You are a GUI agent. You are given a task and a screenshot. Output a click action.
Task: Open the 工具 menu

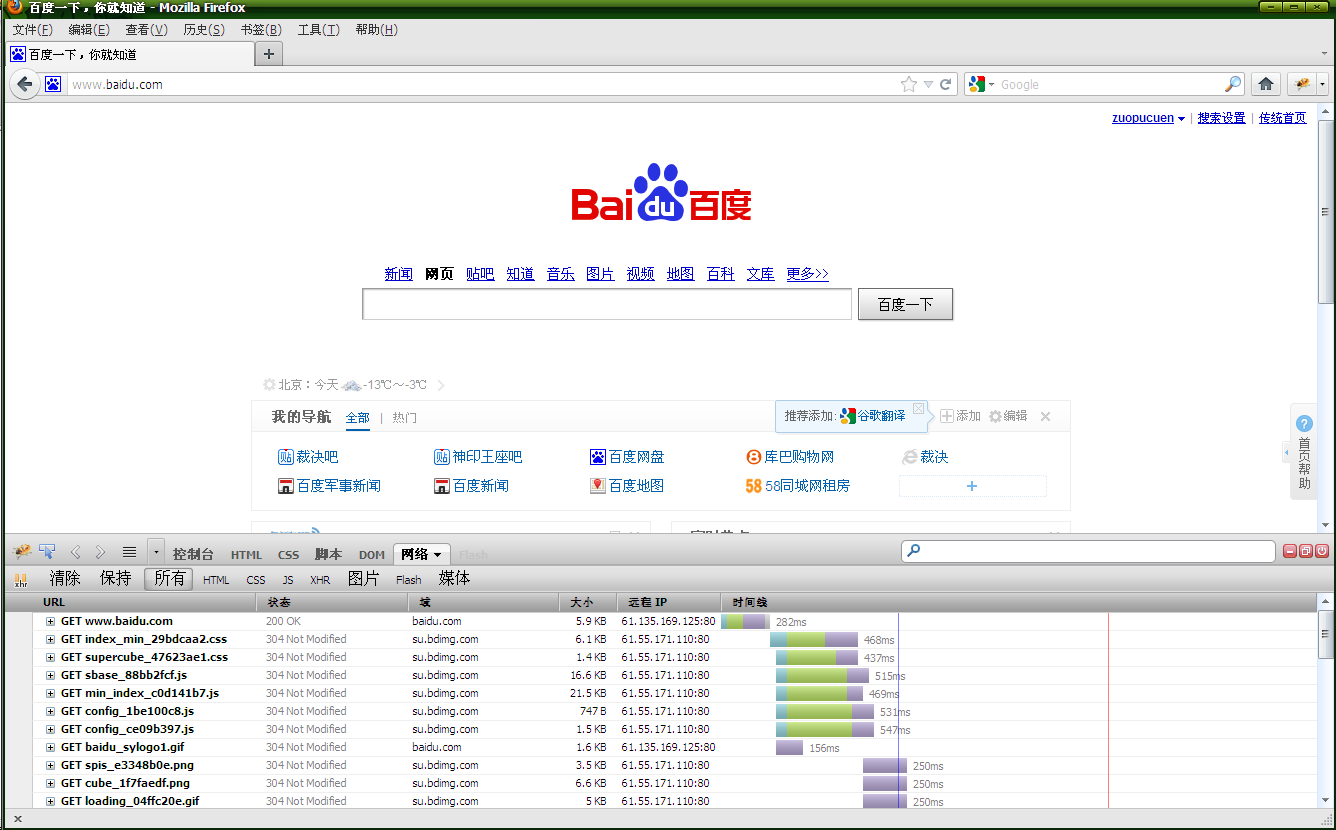click(x=319, y=30)
